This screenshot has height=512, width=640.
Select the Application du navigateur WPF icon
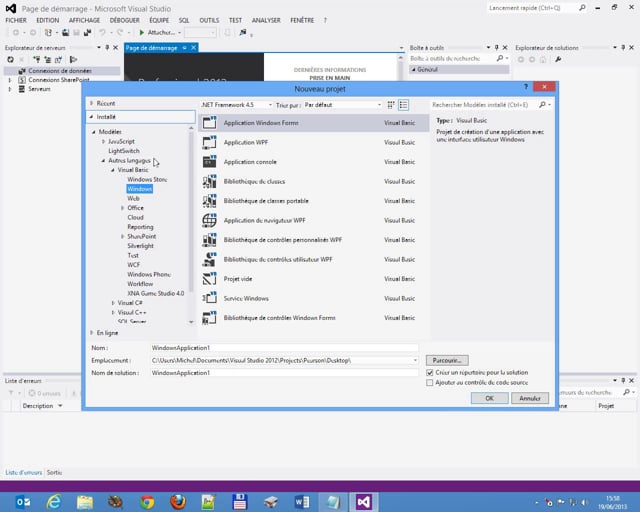coord(209,220)
